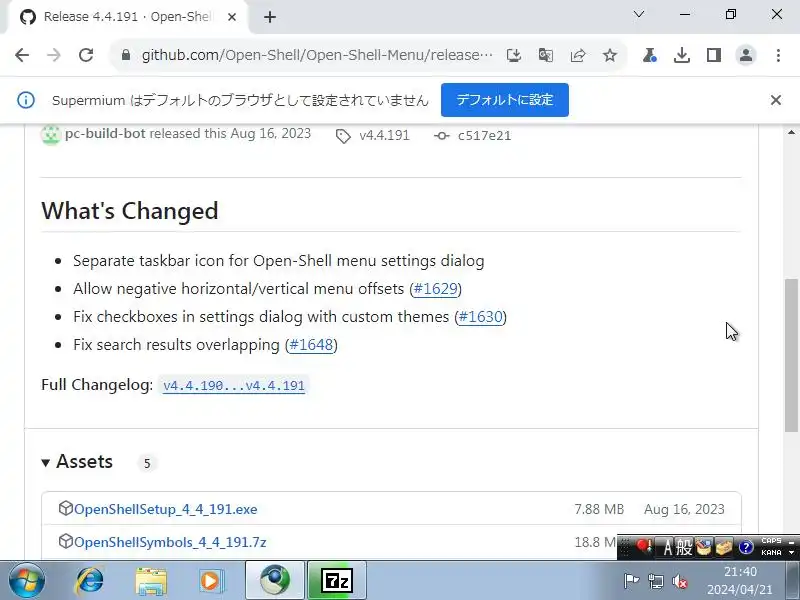
Task: Open the Windows Start menu
Action: tap(27, 581)
